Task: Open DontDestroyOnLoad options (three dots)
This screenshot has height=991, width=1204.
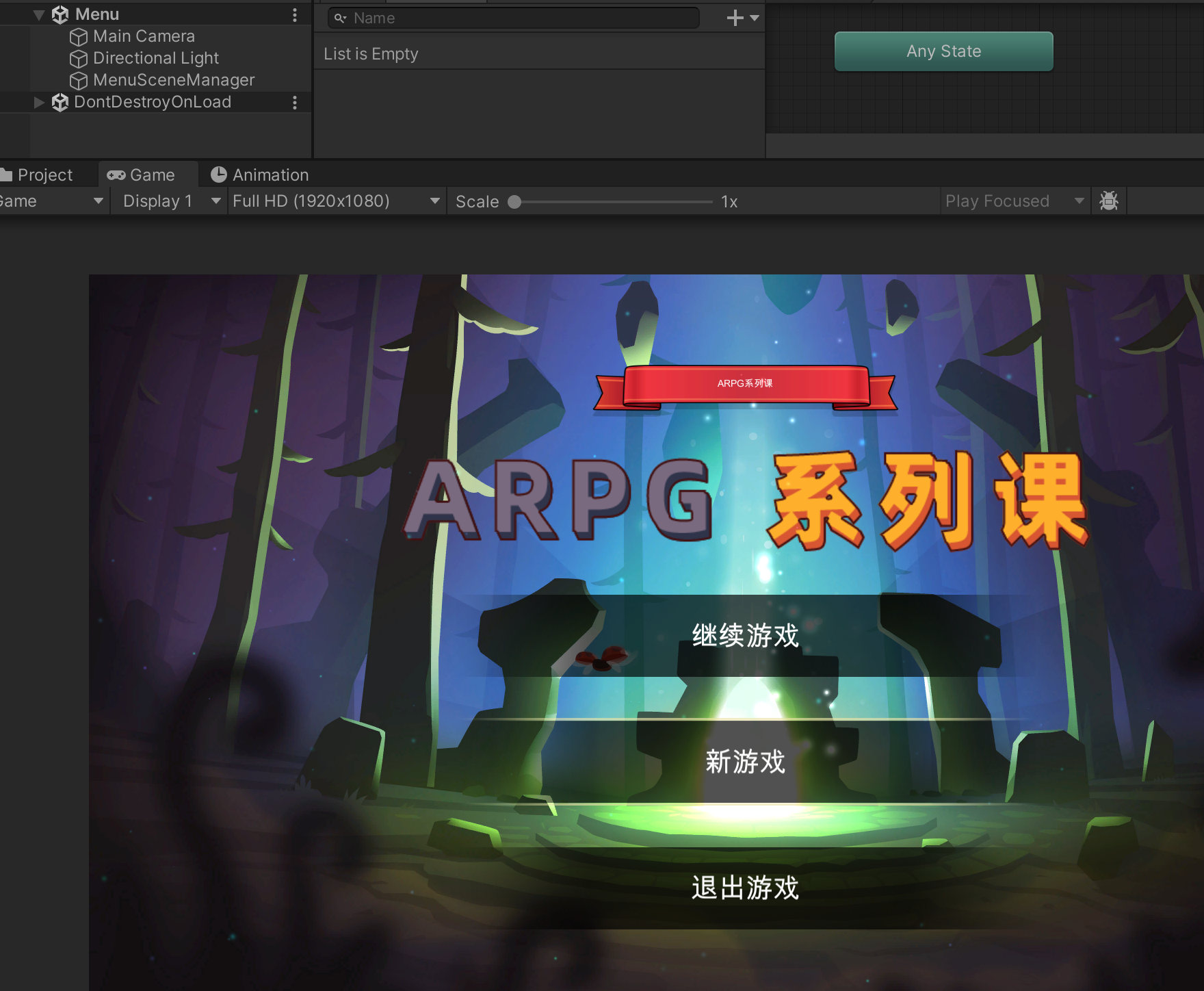Action: tap(295, 102)
